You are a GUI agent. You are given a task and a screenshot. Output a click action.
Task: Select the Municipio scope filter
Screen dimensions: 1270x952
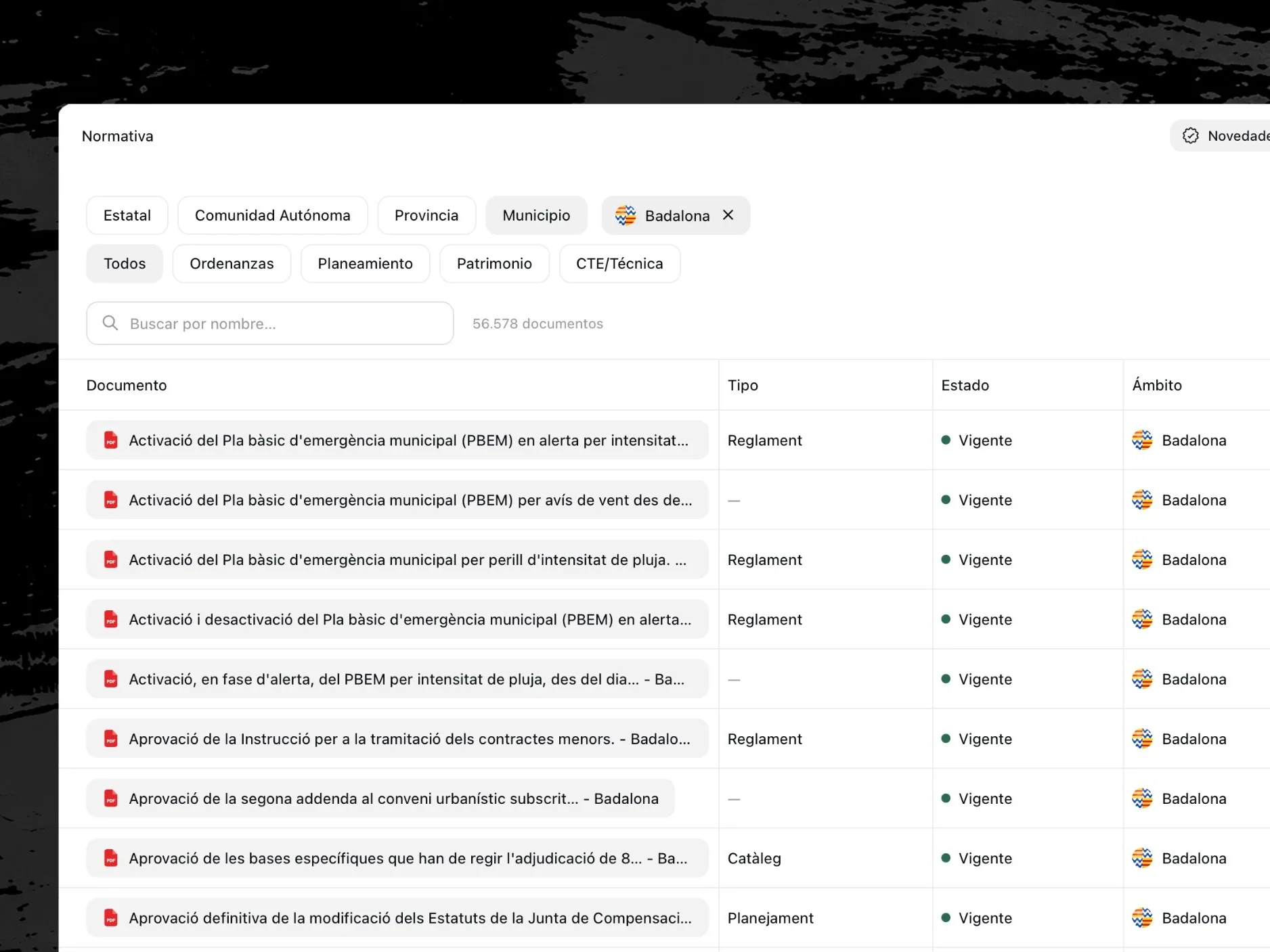536,215
